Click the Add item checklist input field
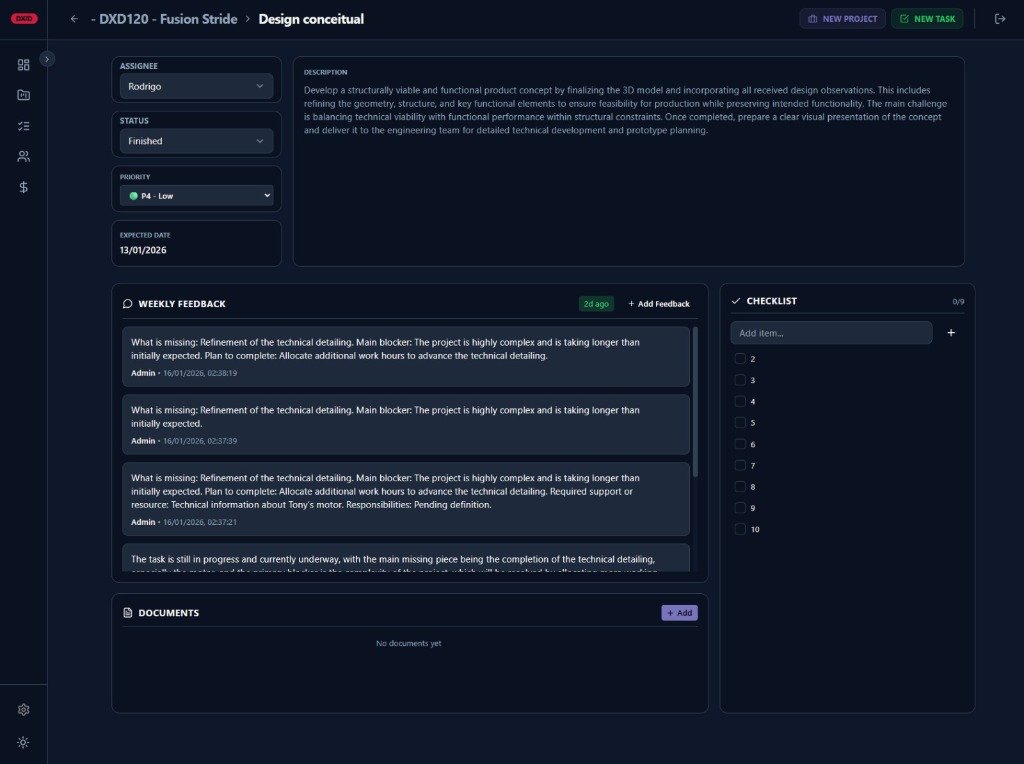The height and width of the screenshot is (764, 1024). tap(831, 333)
